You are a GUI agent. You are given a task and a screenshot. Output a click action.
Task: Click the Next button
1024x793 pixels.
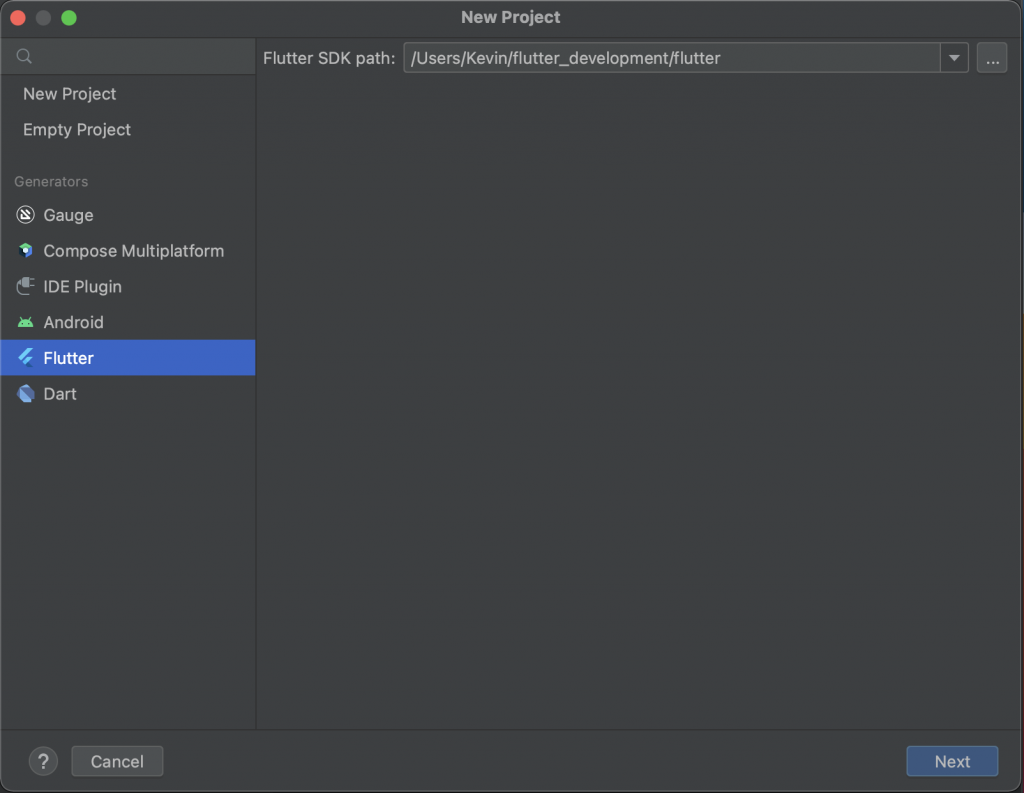point(952,761)
